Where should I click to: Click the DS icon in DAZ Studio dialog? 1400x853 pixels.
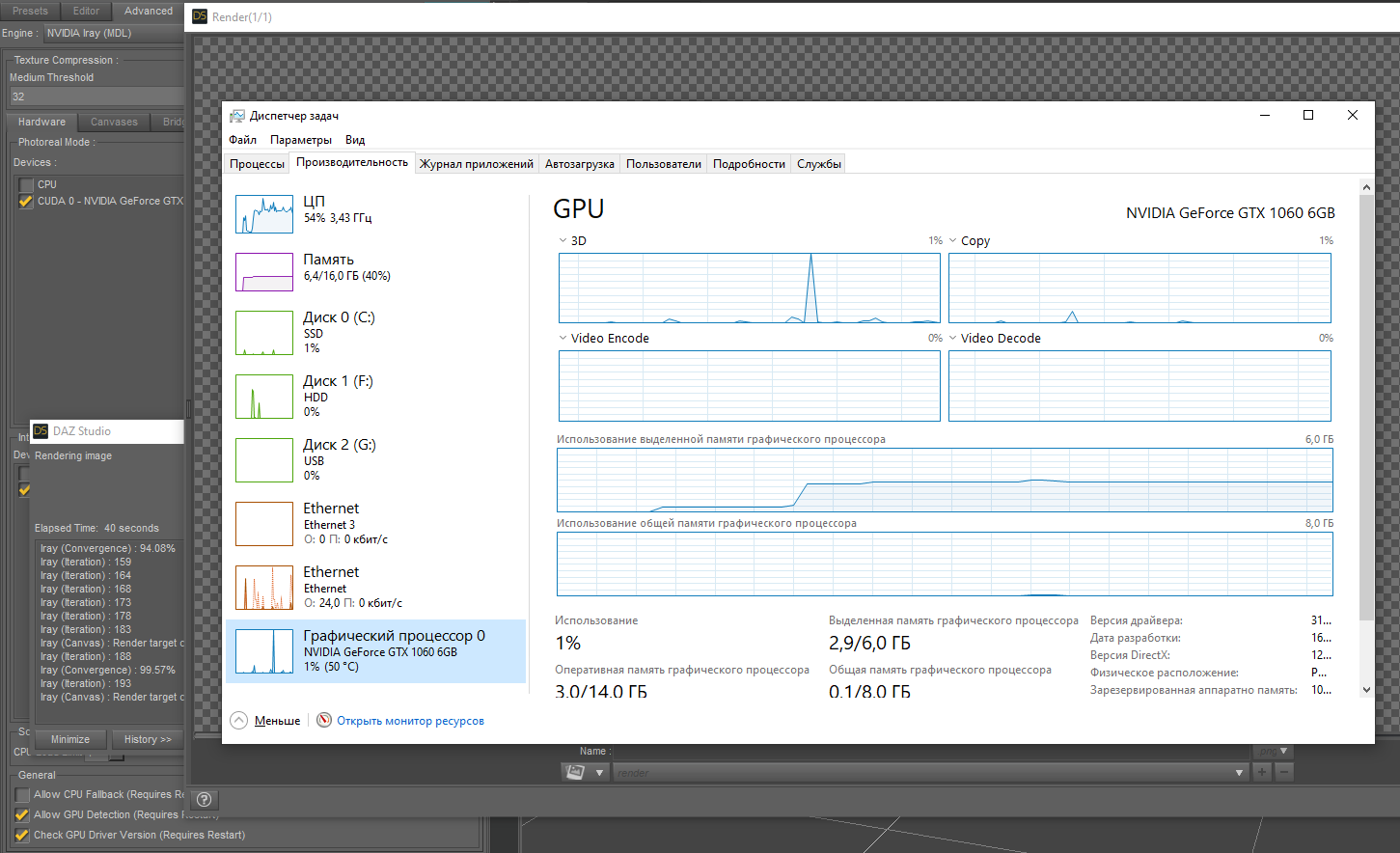[41, 430]
